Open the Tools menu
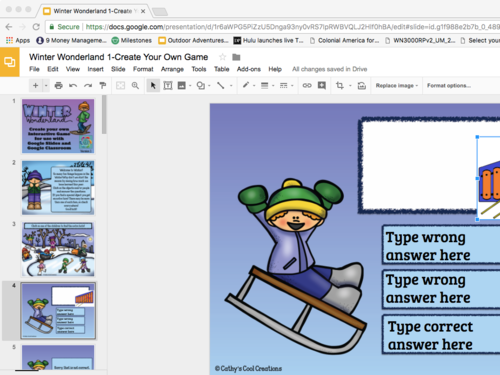This screenshot has height=375, width=500. point(199,69)
